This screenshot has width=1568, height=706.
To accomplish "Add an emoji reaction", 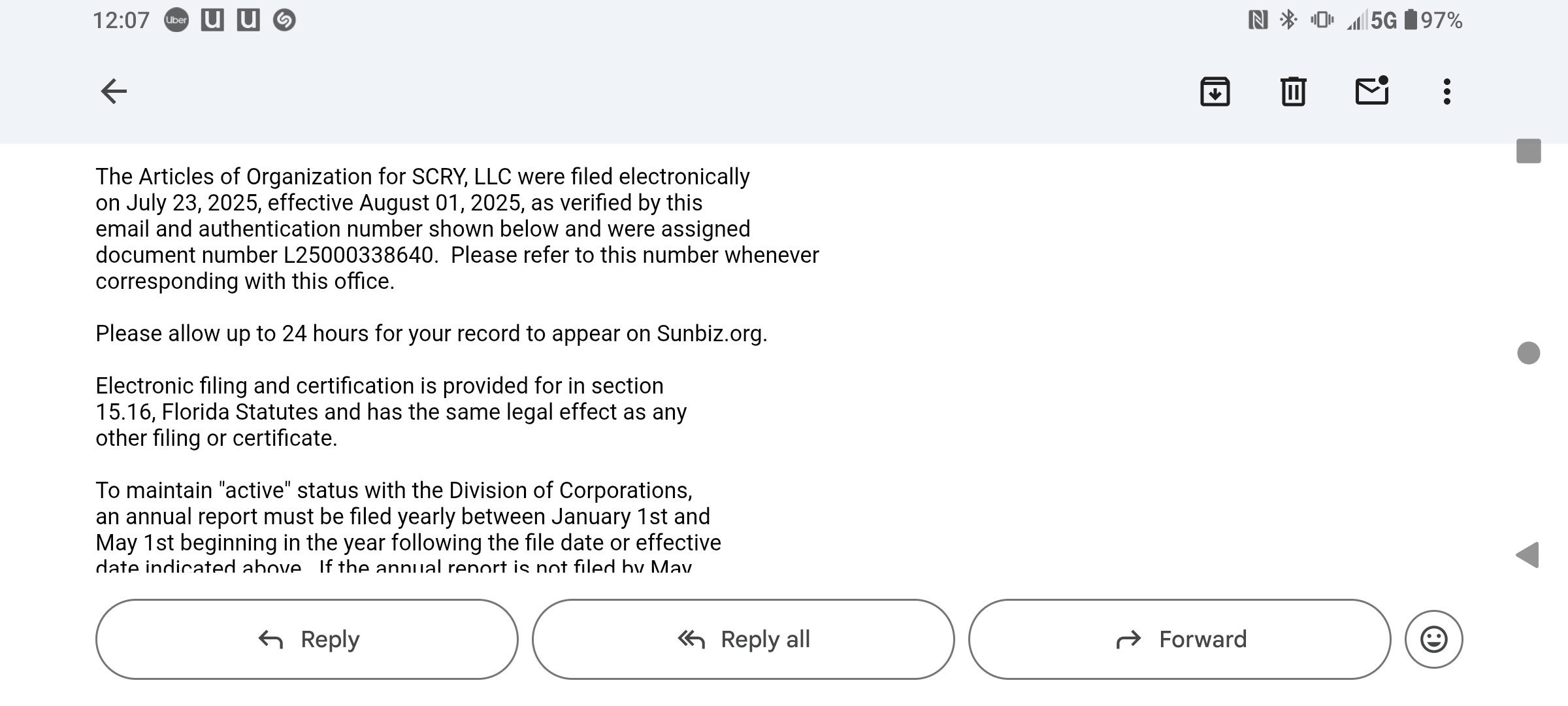I will tap(1434, 639).
